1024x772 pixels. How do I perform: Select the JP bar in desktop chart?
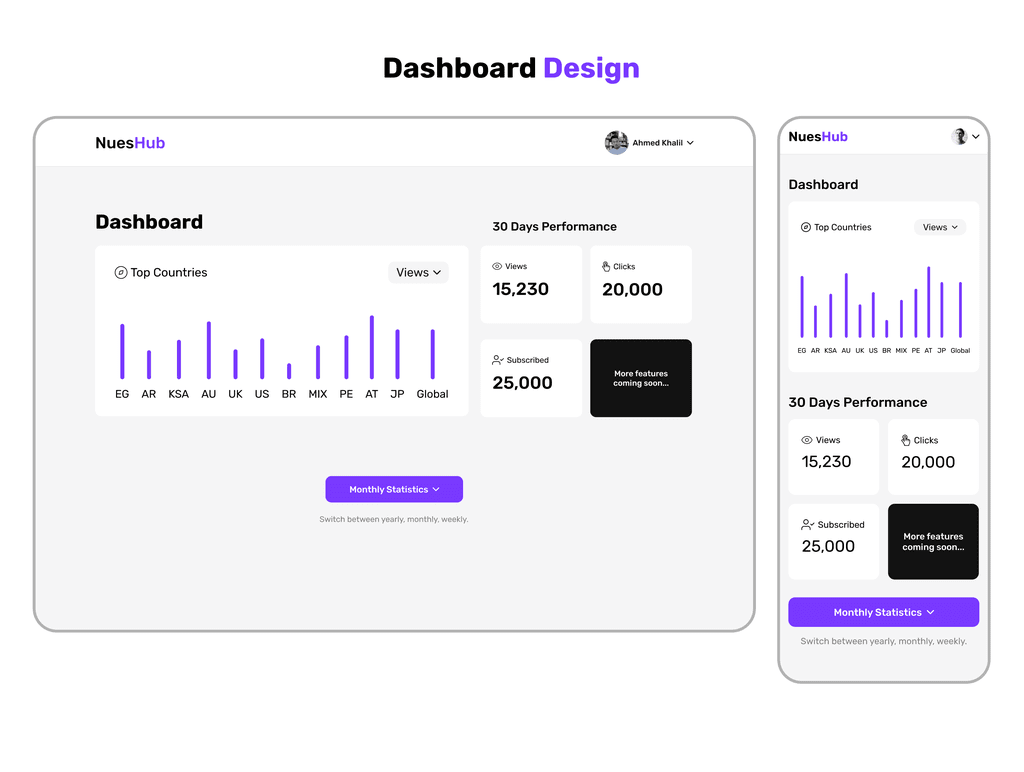[x=398, y=354]
